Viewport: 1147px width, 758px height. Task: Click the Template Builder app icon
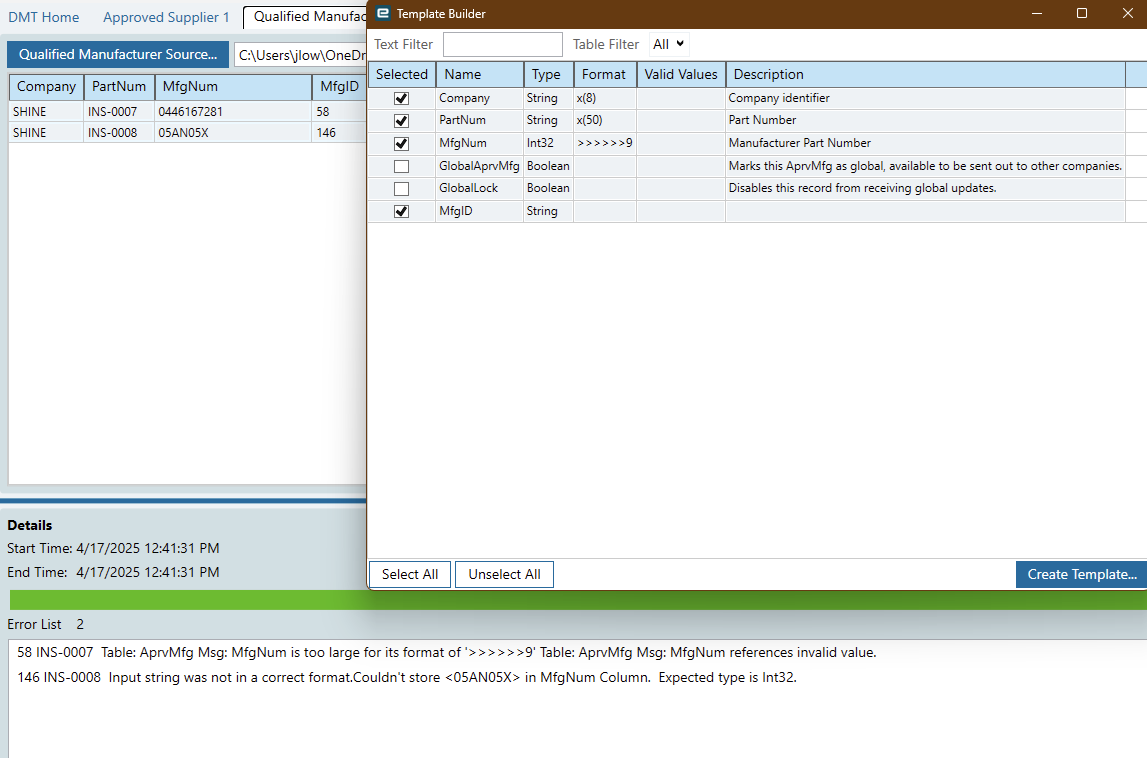tap(383, 13)
